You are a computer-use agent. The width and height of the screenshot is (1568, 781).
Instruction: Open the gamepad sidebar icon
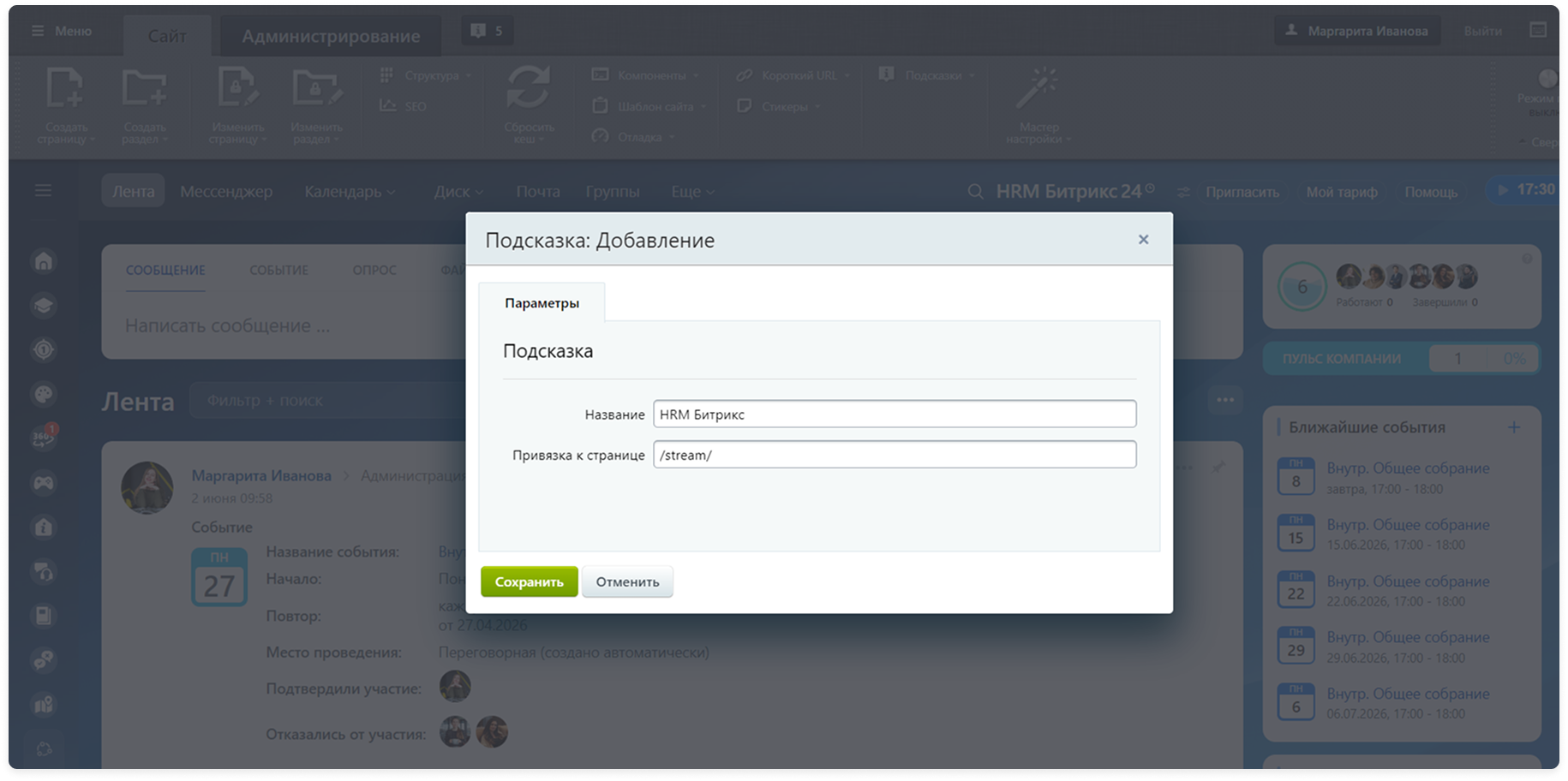pyautogui.click(x=44, y=483)
